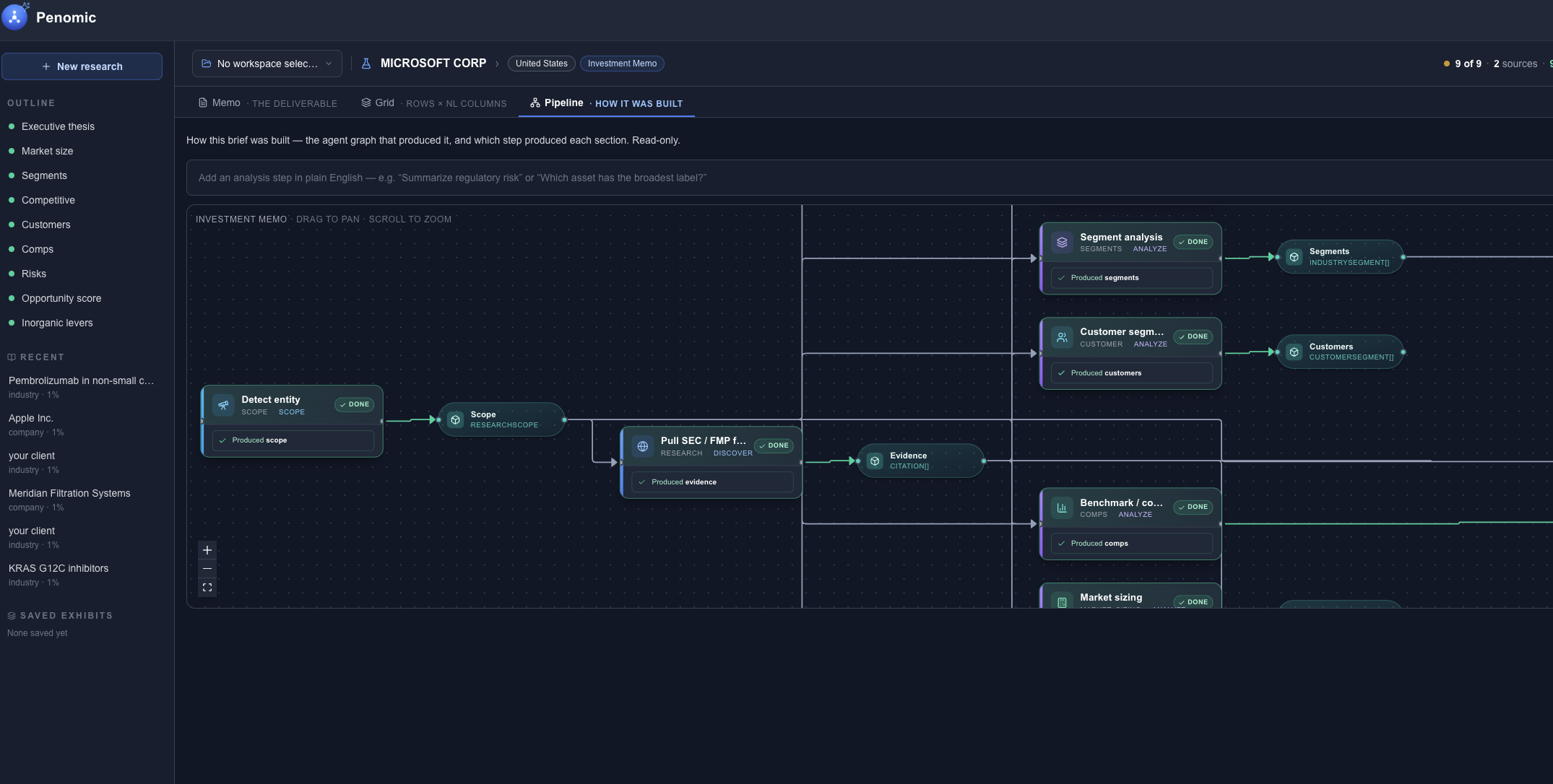The image size is (1553, 784).
Task: Open Opportunity score outline item
Action: 61,298
